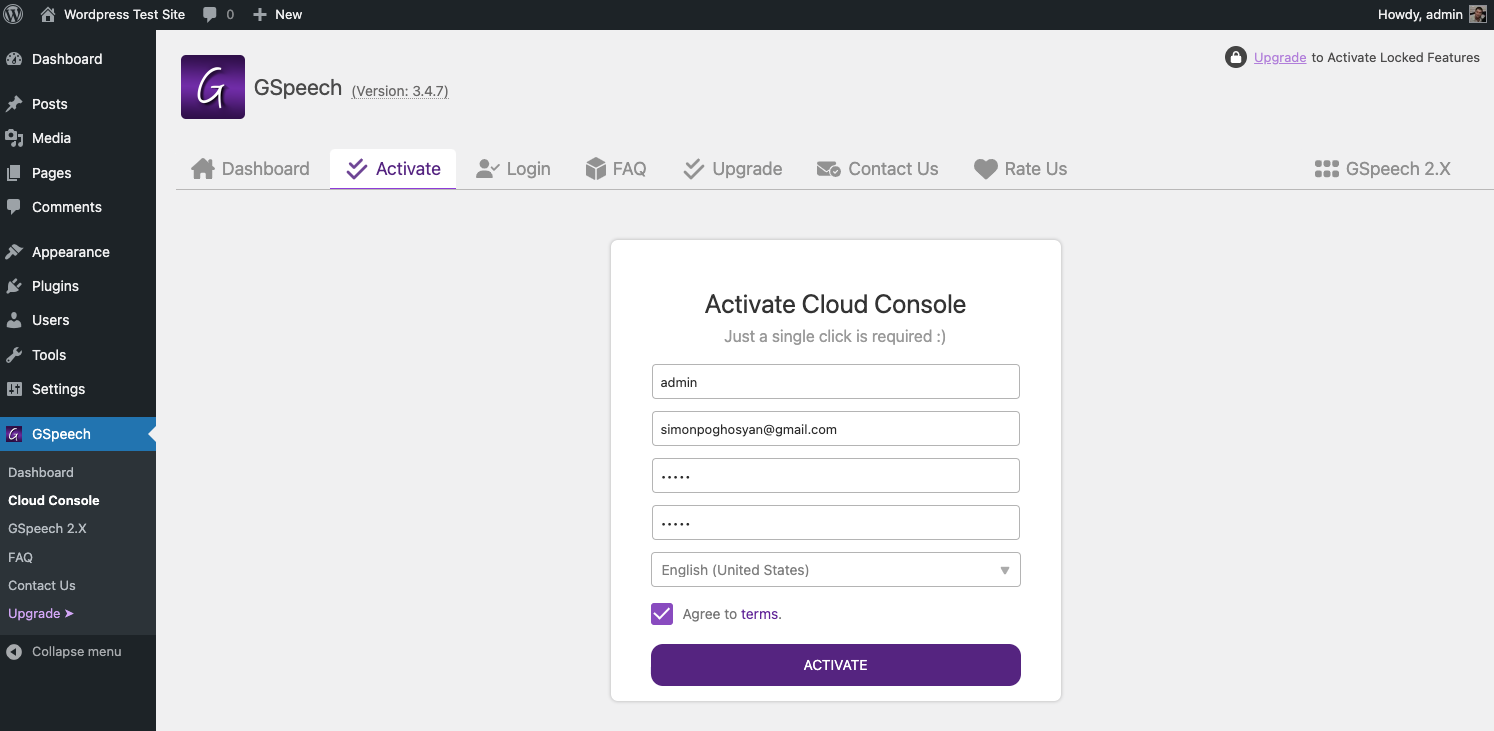Click the Dashboard gauge icon in sidebar
The image size is (1494, 731).
point(14,59)
